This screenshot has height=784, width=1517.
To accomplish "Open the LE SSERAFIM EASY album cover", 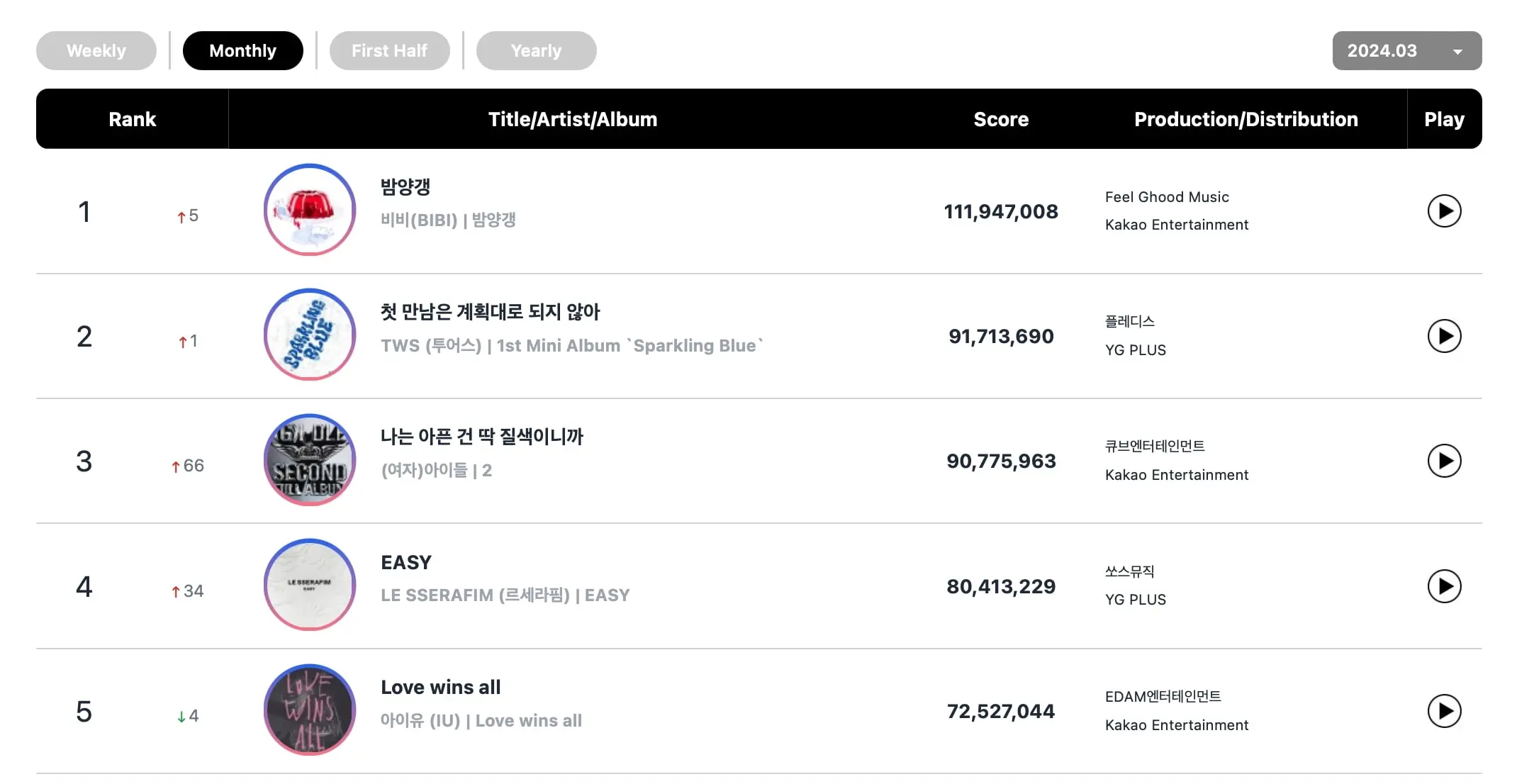I will tap(310, 585).
